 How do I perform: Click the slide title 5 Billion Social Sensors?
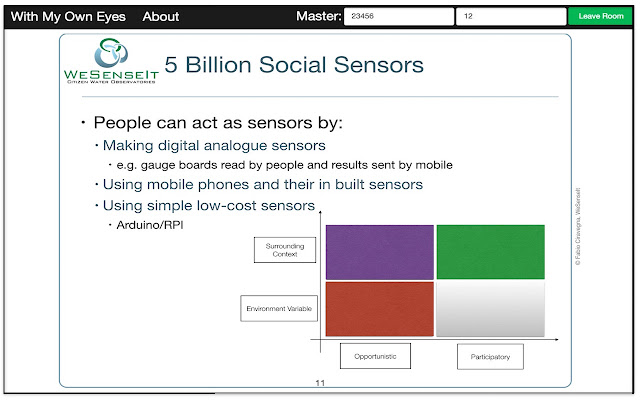pyautogui.click(x=294, y=64)
